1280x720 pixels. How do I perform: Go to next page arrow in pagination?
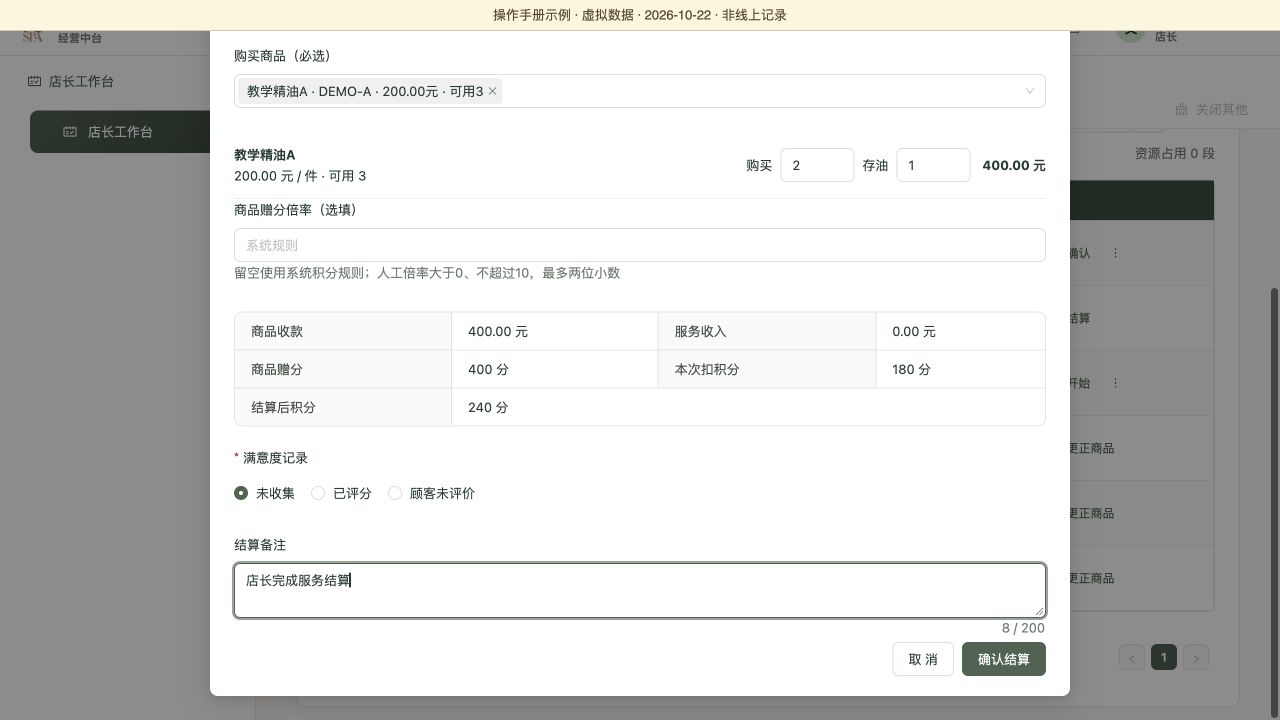click(1196, 657)
